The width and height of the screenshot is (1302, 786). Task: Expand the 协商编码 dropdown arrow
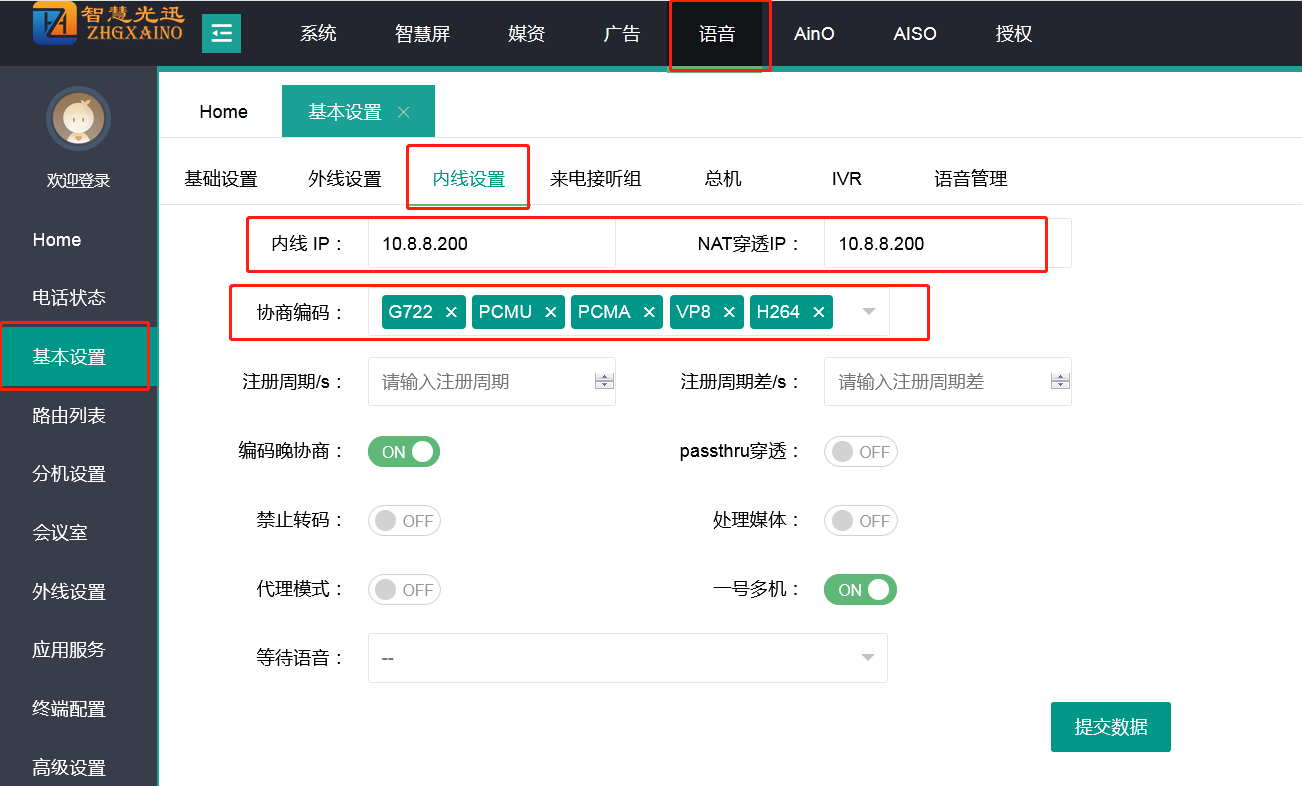(868, 312)
